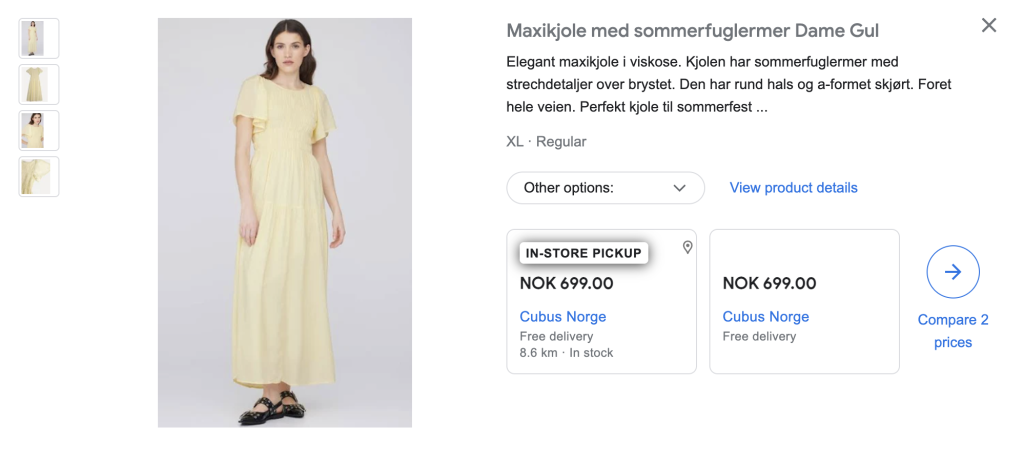Click NOK 699.00 price in the in-store pickup card
The width and height of the screenshot is (1024, 469).
[x=567, y=283]
